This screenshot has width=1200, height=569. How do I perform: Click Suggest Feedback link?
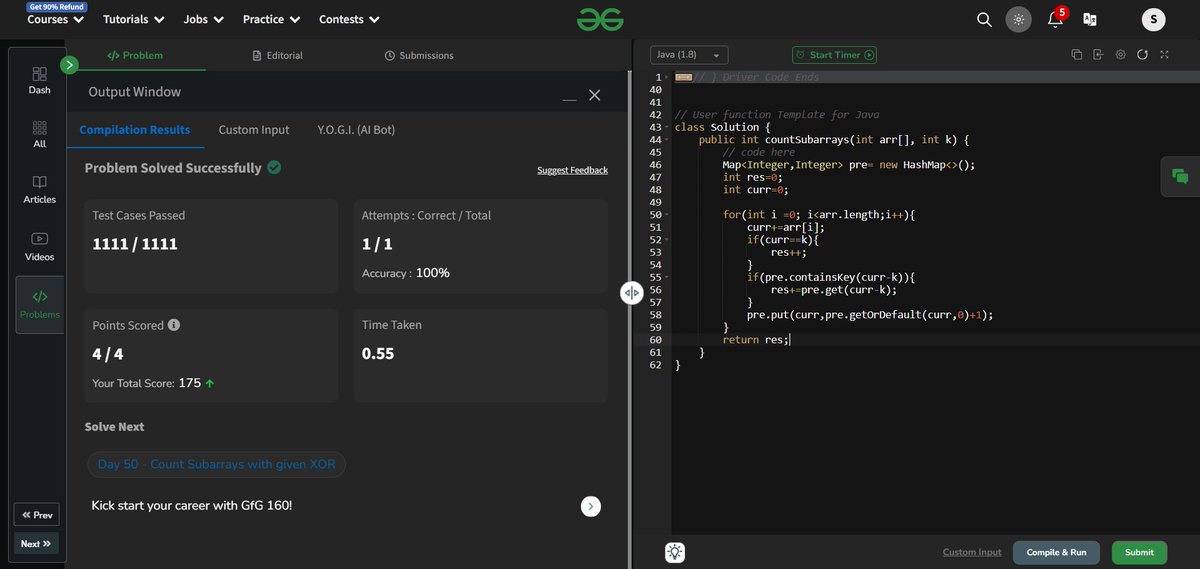coord(572,170)
